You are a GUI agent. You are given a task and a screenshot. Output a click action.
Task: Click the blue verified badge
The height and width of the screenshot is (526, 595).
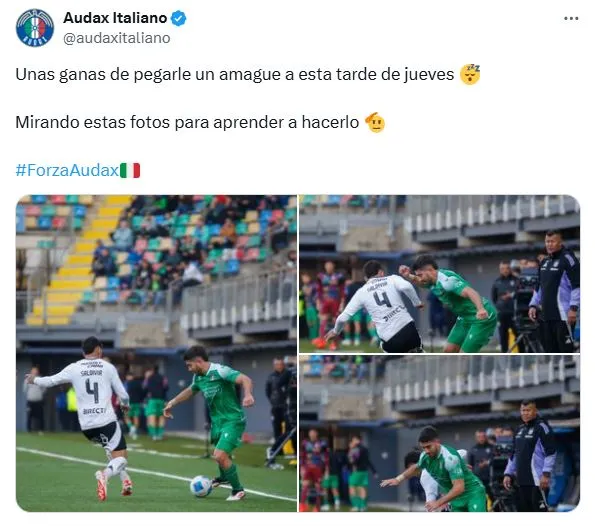click(x=178, y=18)
